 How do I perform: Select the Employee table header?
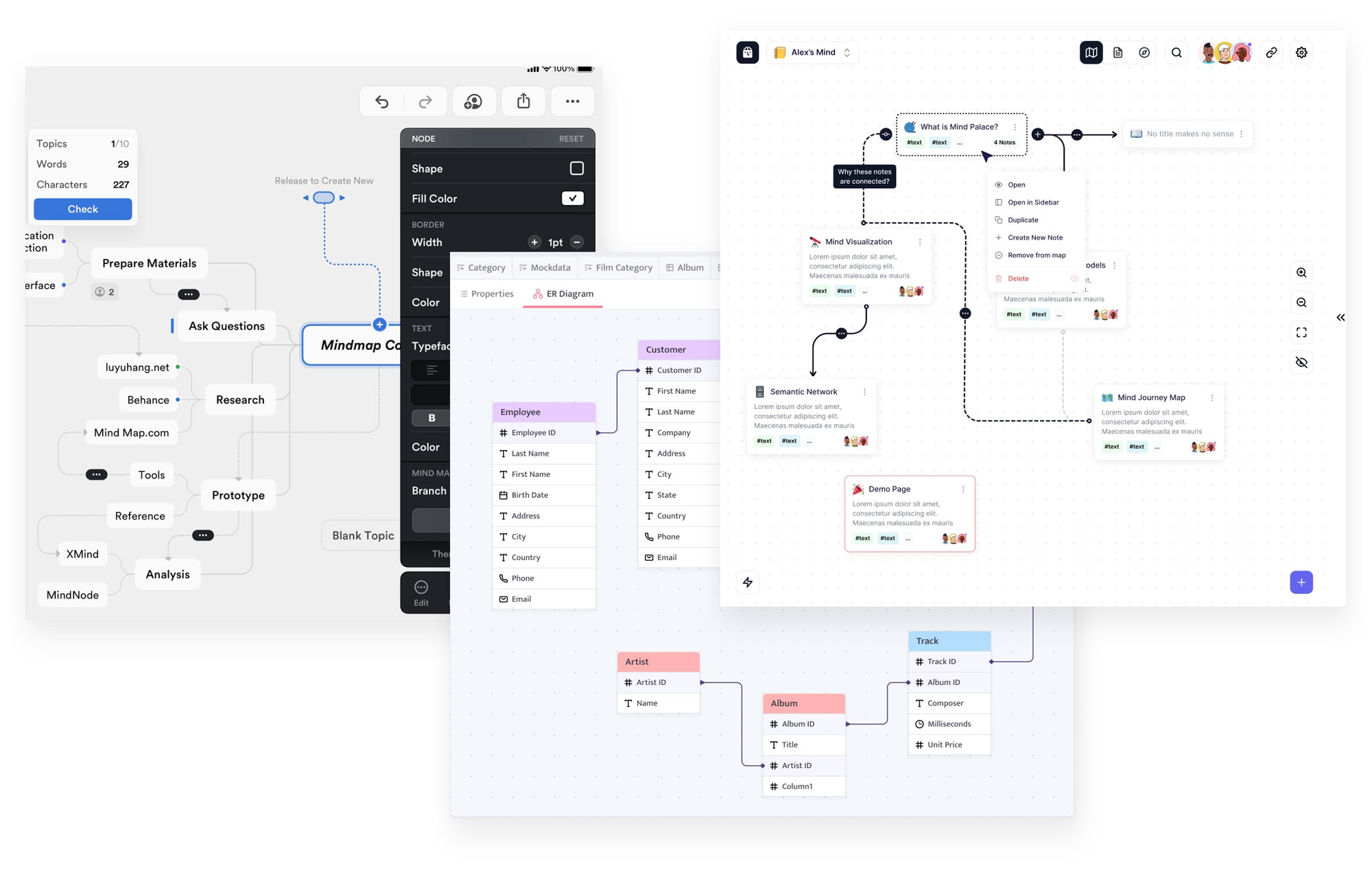(x=544, y=412)
